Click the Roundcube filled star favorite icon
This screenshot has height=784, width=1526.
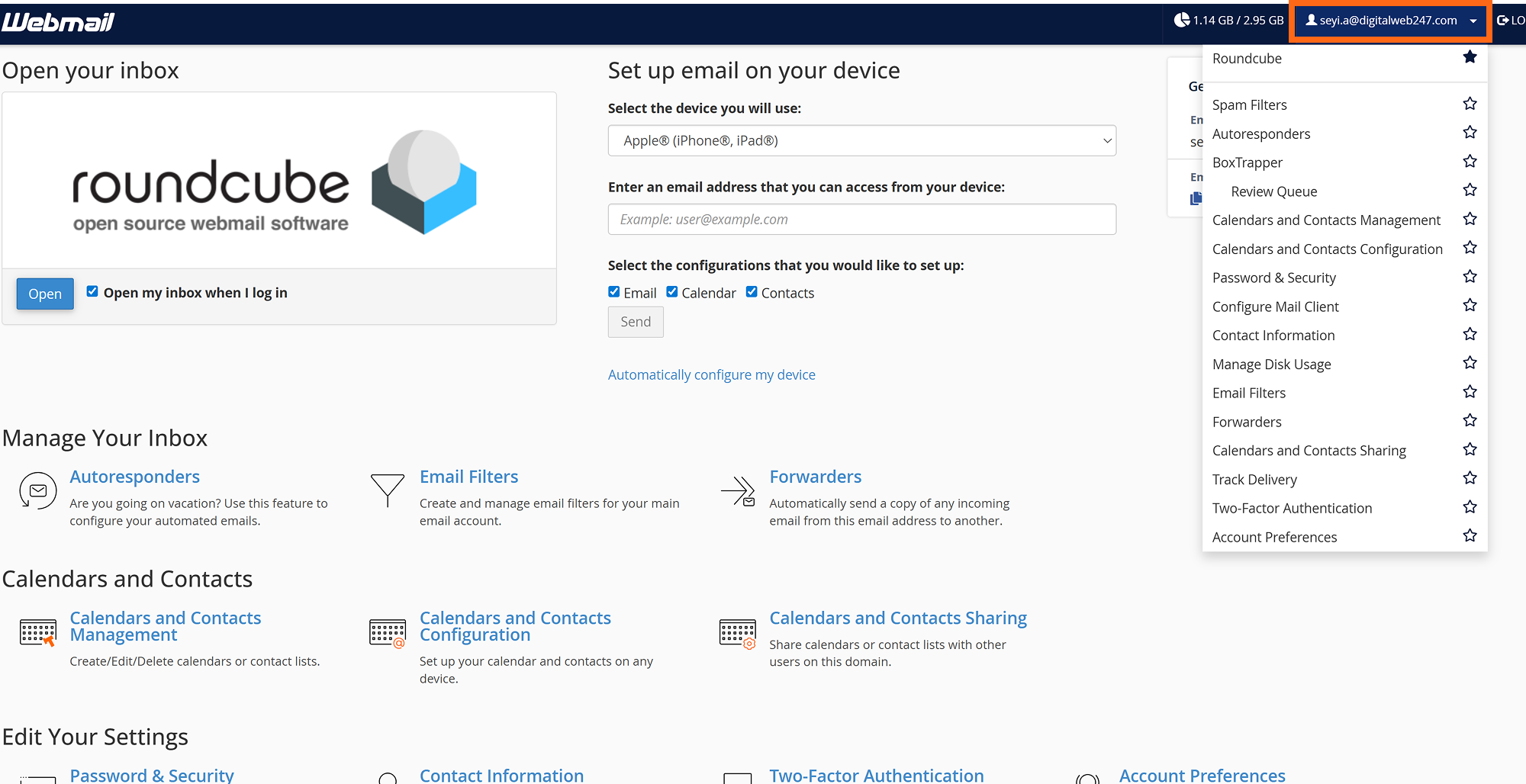click(x=1470, y=57)
